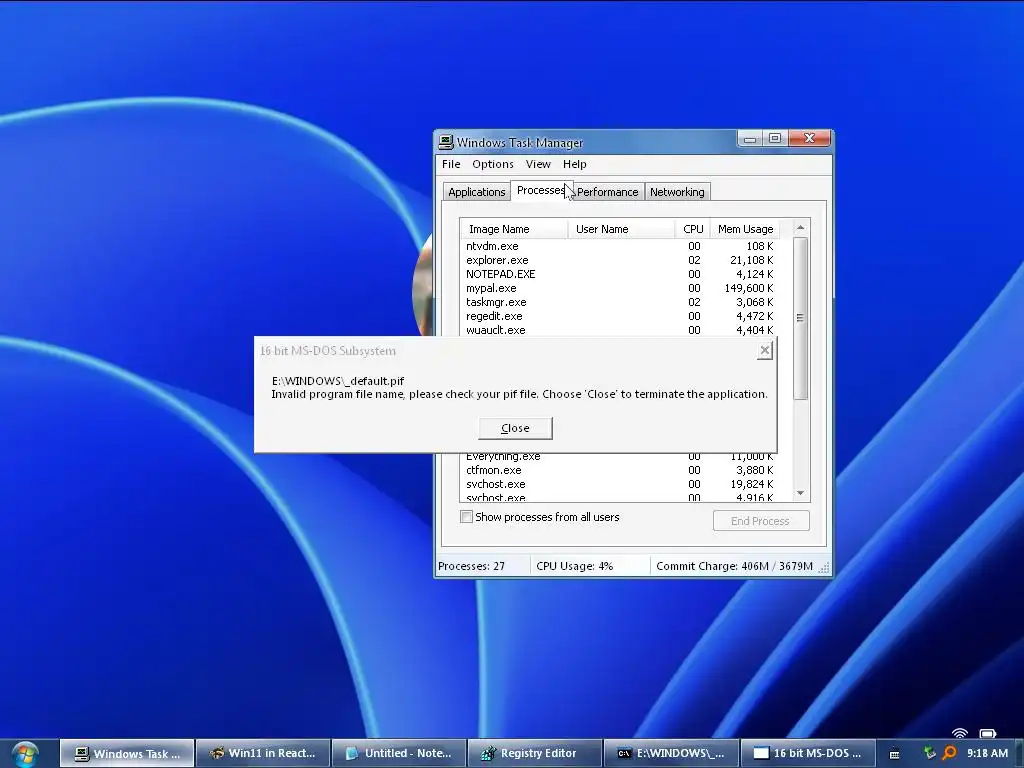Sort by the Mem Usage column header
This screenshot has width=1024, height=768.
pos(745,229)
